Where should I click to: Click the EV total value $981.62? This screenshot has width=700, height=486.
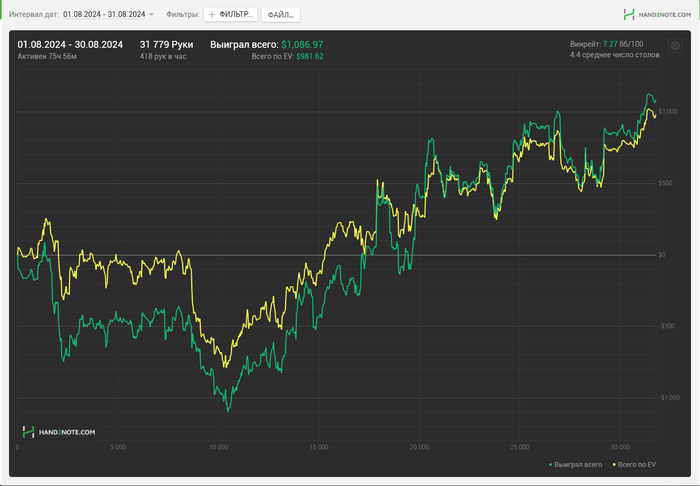(x=310, y=56)
